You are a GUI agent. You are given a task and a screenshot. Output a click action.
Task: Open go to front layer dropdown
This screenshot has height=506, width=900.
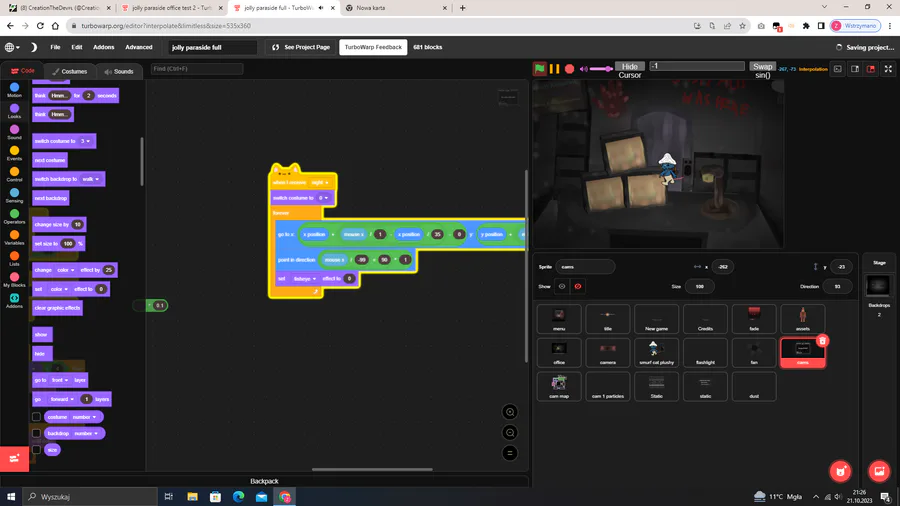tap(59, 380)
